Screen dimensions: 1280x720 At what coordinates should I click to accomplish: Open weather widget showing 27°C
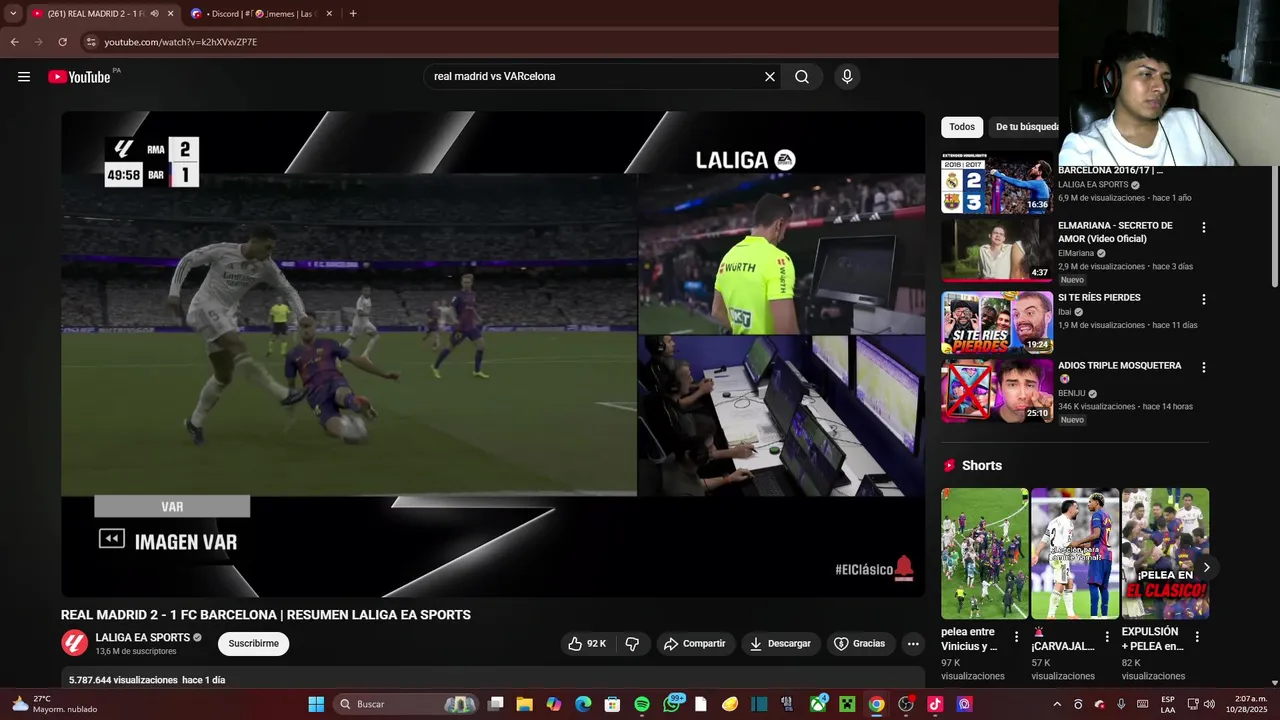coord(55,704)
